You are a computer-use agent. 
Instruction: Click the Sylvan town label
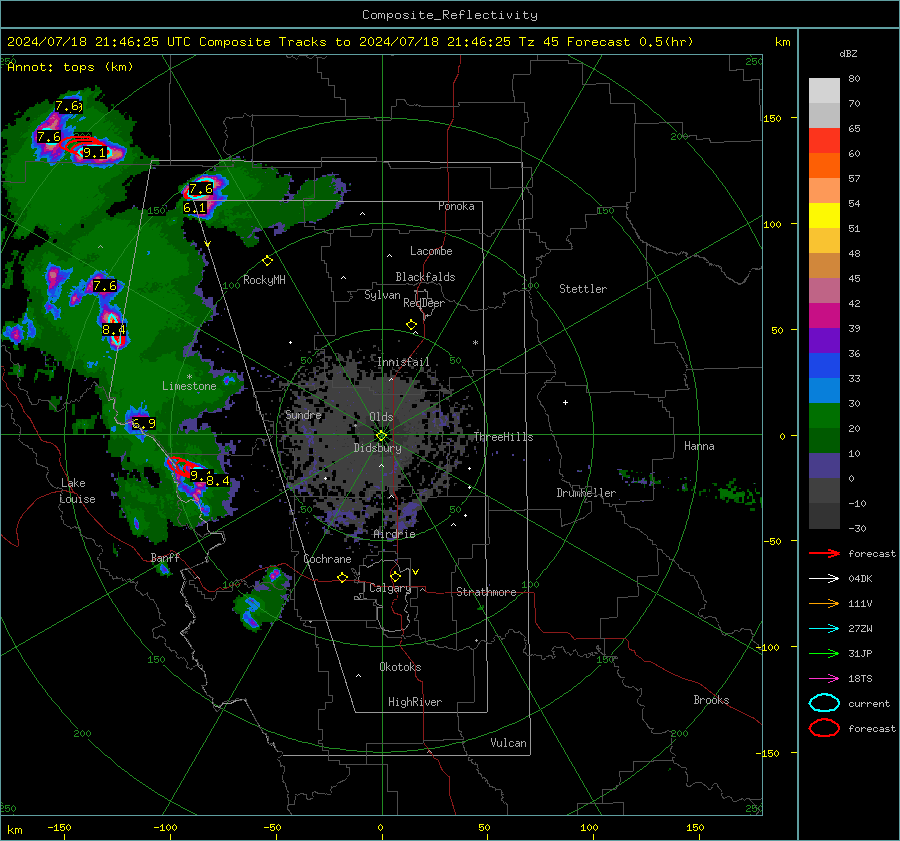tap(382, 295)
